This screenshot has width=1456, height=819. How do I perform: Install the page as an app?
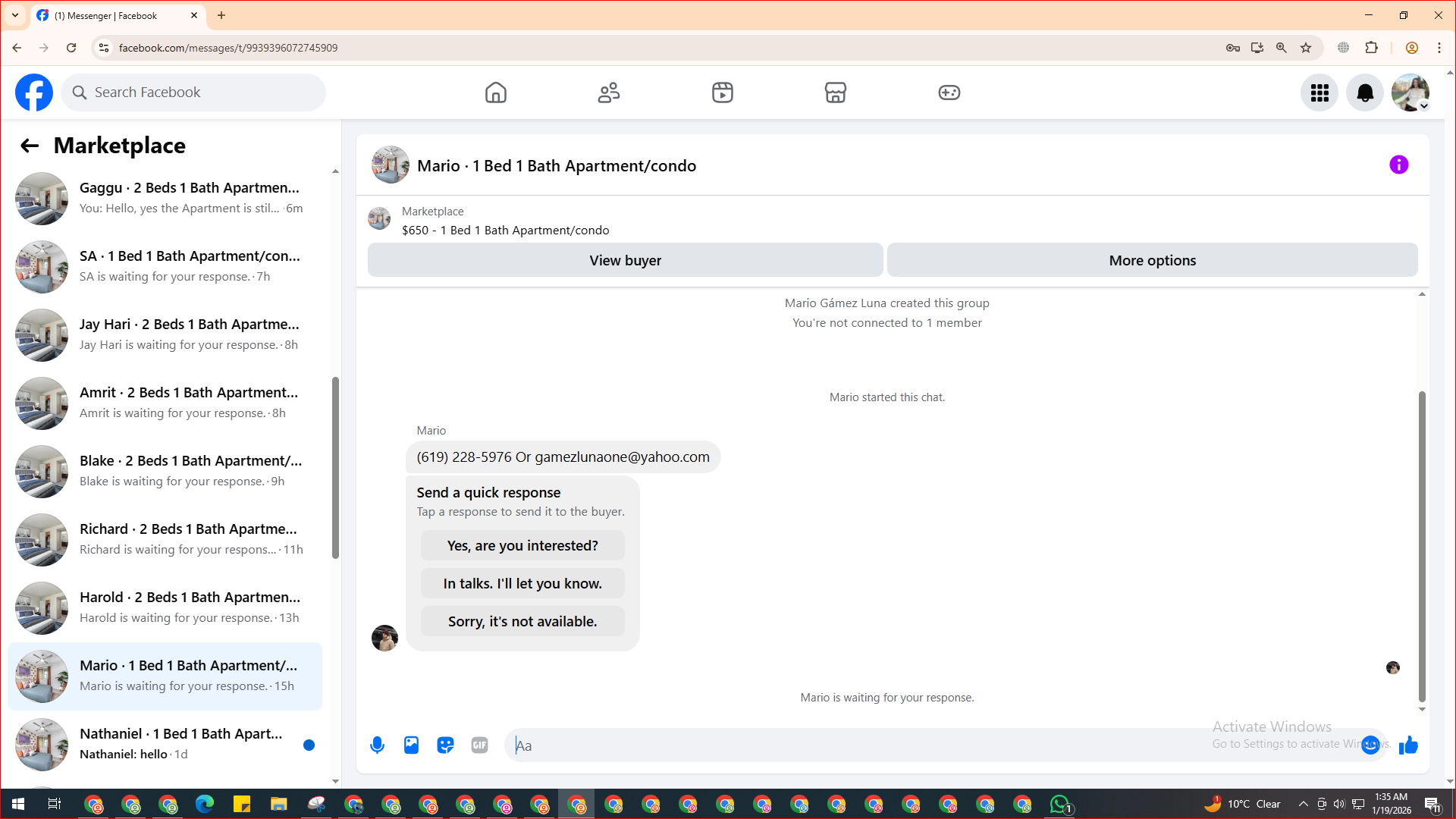point(1257,48)
